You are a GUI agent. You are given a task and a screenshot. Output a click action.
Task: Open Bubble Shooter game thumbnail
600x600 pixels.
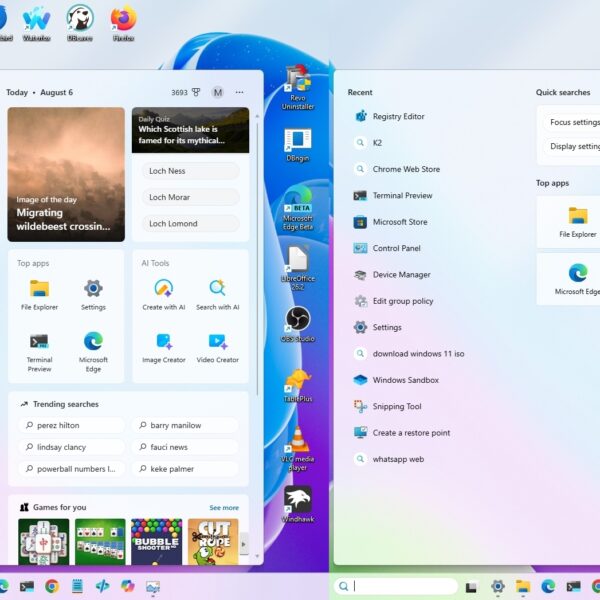tap(157, 541)
